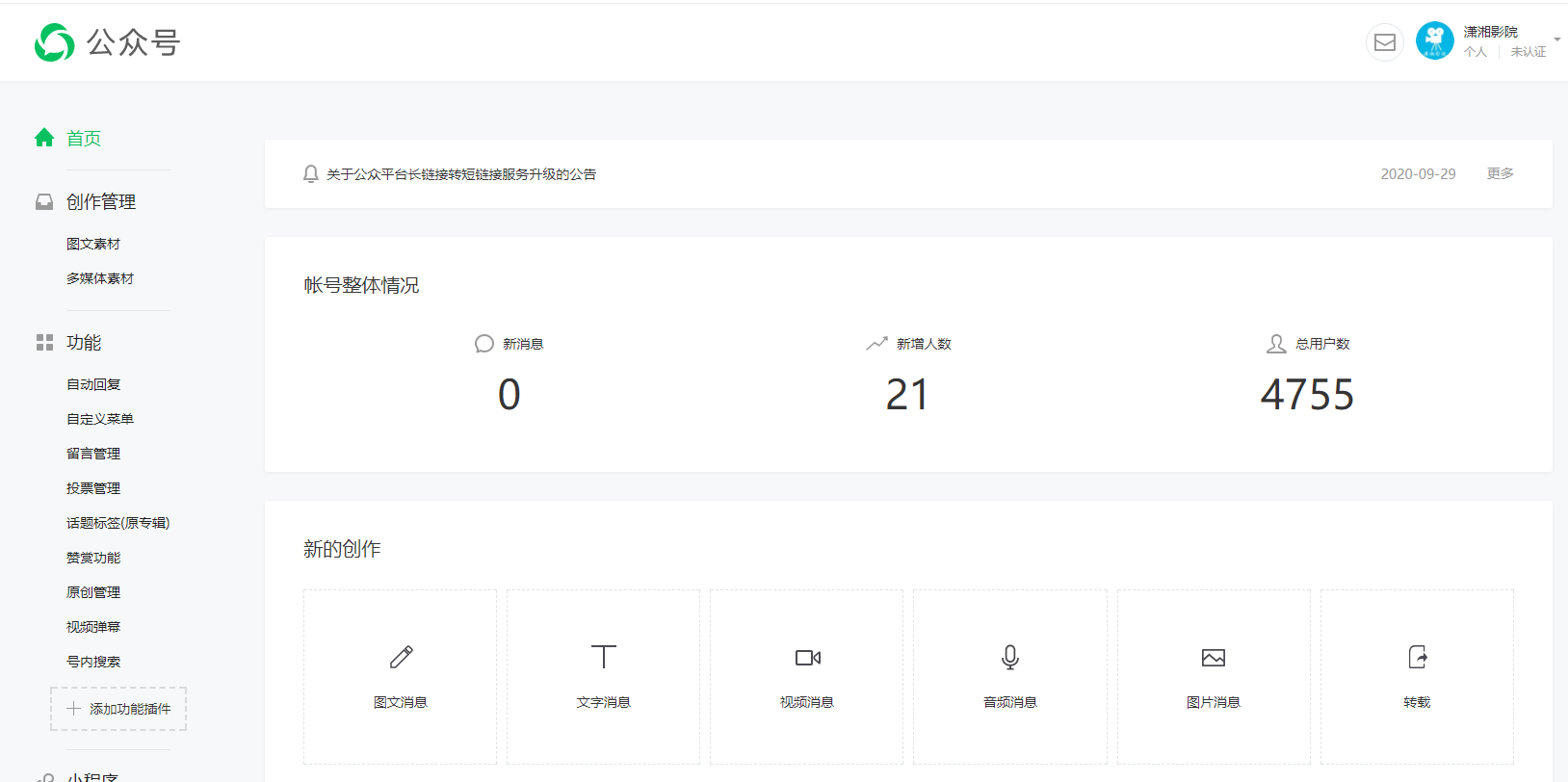Open 自定义菜单 in the sidebar
This screenshot has height=782, width=1568.
pyautogui.click(x=100, y=420)
